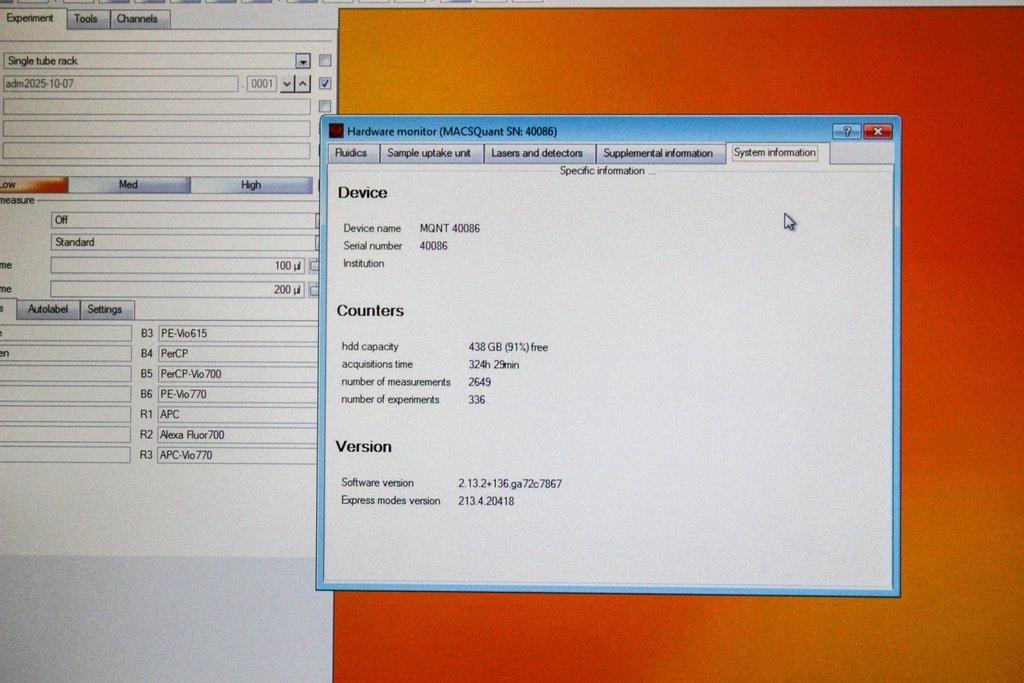The height and width of the screenshot is (683, 1024).
Task: Click the adm2025-10-07 experiment name field
Action: pyautogui.click(x=120, y=83)
